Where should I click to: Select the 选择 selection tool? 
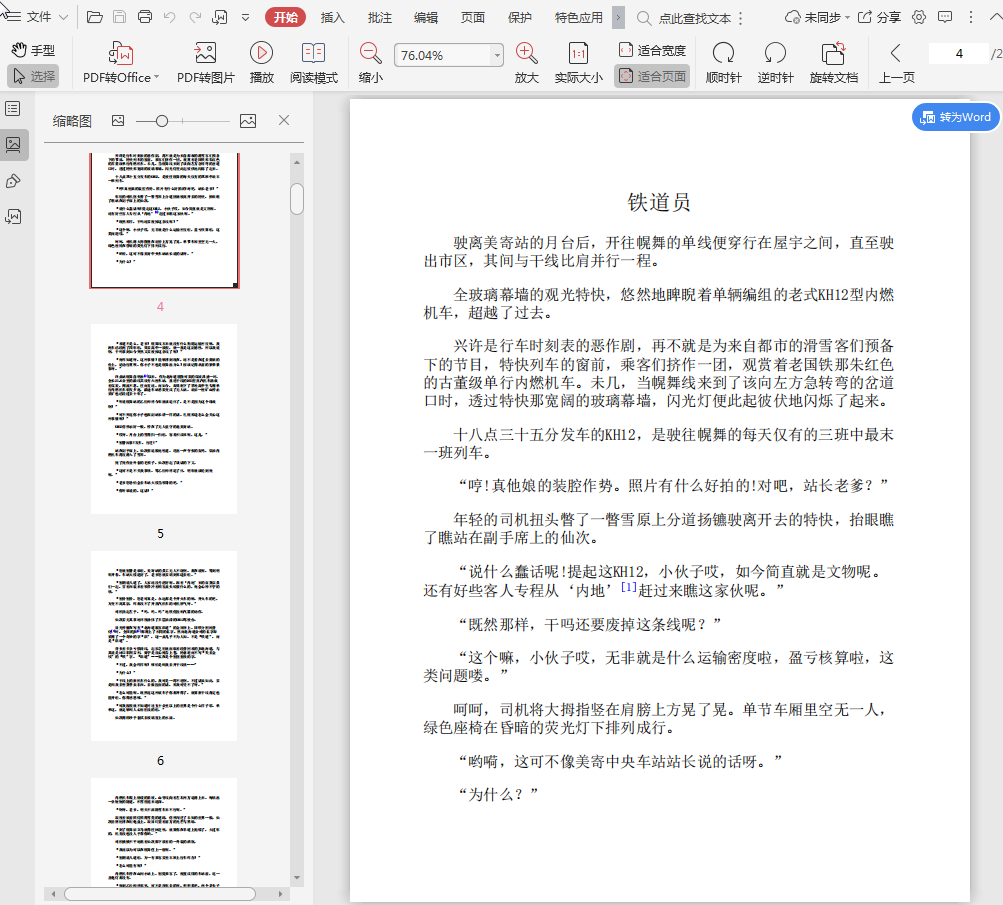pyautogui.click(x=34, y=76)
